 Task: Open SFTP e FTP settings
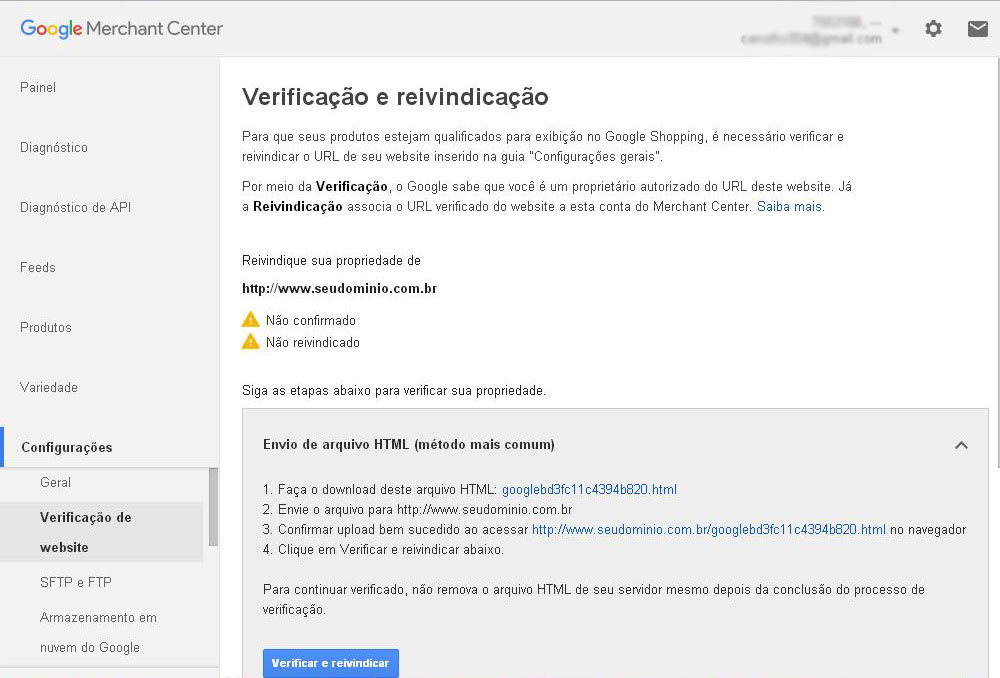[76, 582]
